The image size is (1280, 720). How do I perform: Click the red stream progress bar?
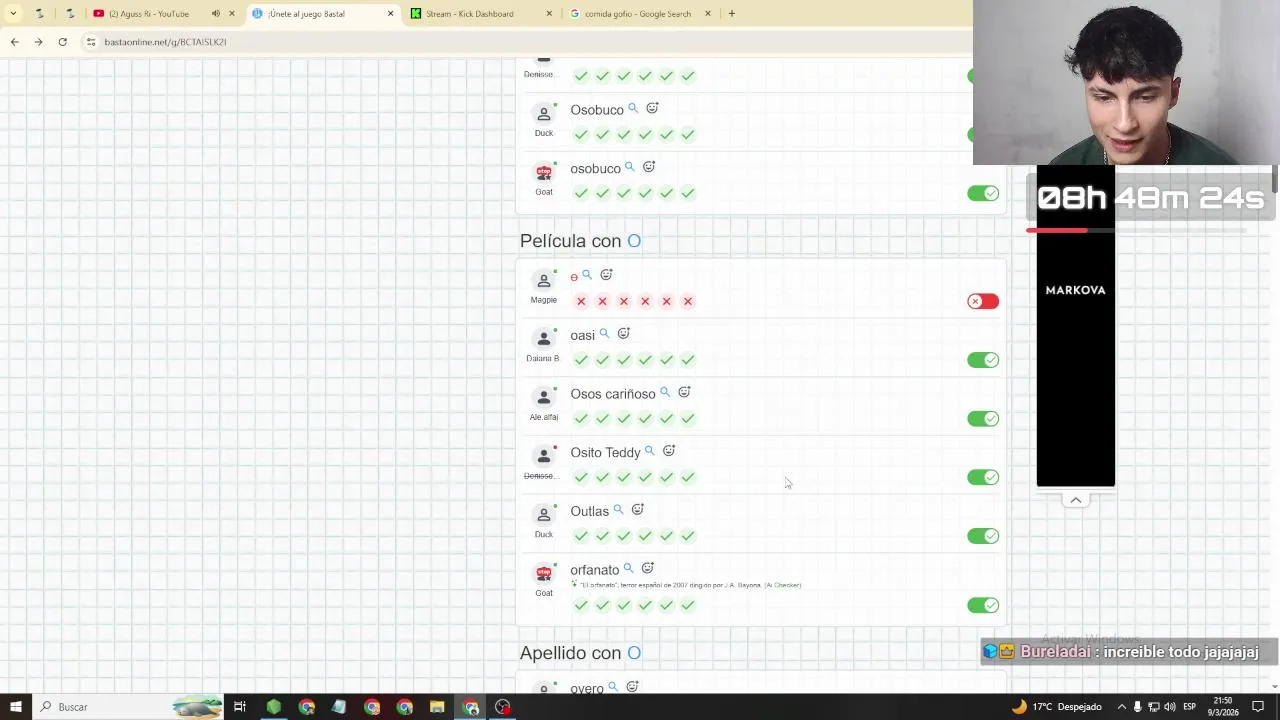pyautogui.click(x=1057, y=231)
